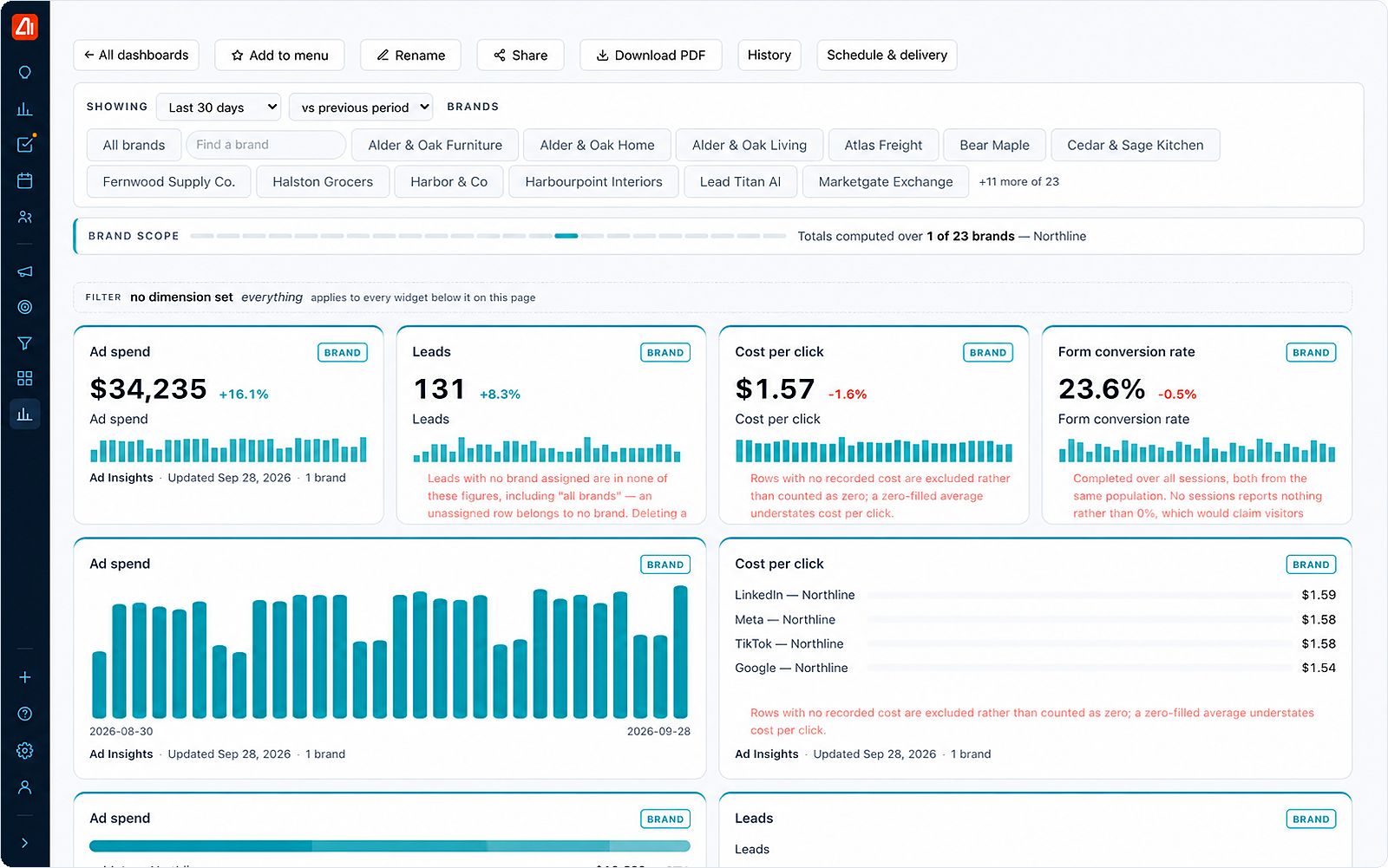Viewport: 1388px width, 868px height.
Task: Open the funnel icon in the sidebar
Action: click(x=25, y=343)
